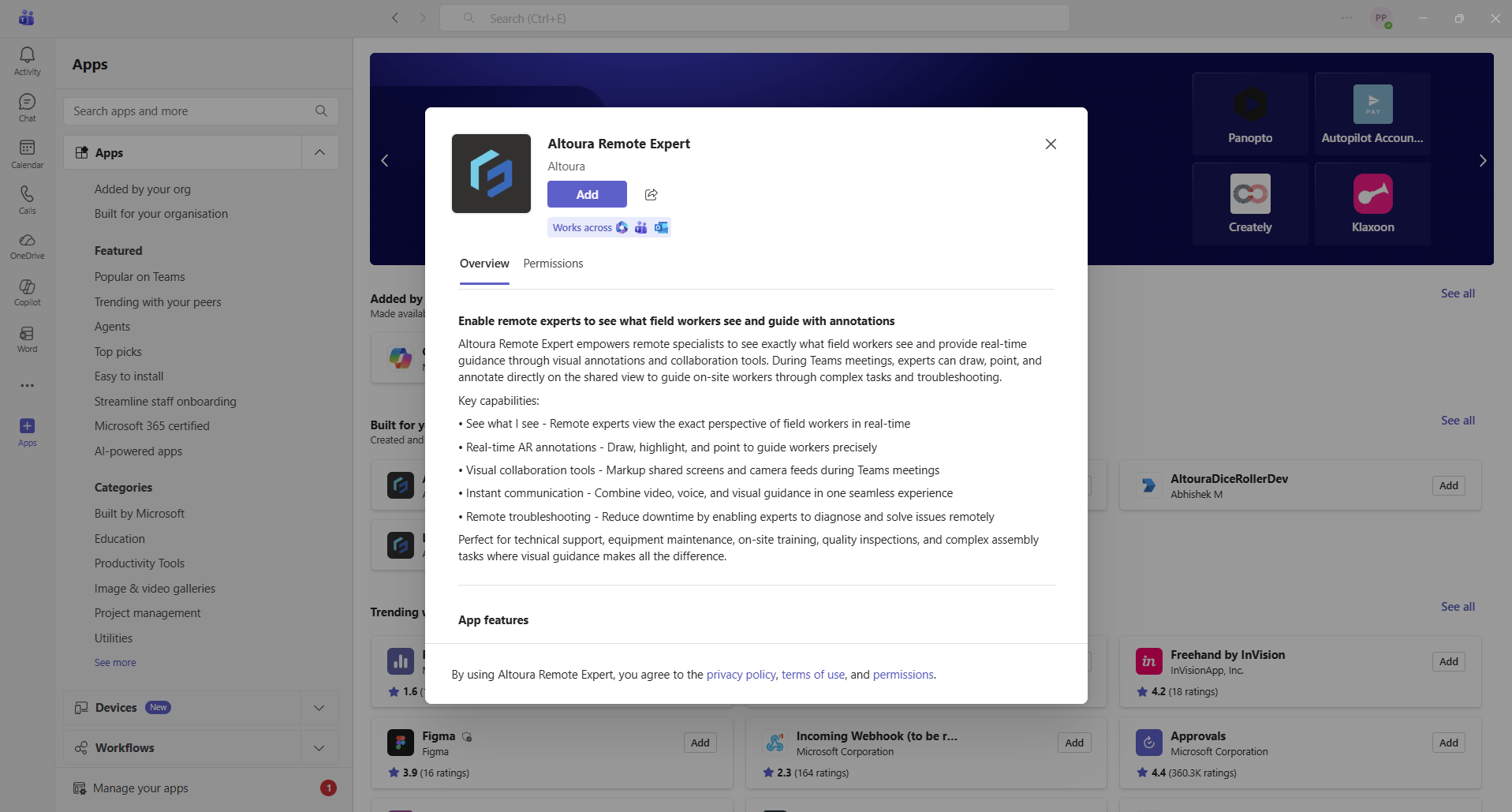Select Microsoft 365 certified
1512x812 pixels.
[x=152, y=426]
